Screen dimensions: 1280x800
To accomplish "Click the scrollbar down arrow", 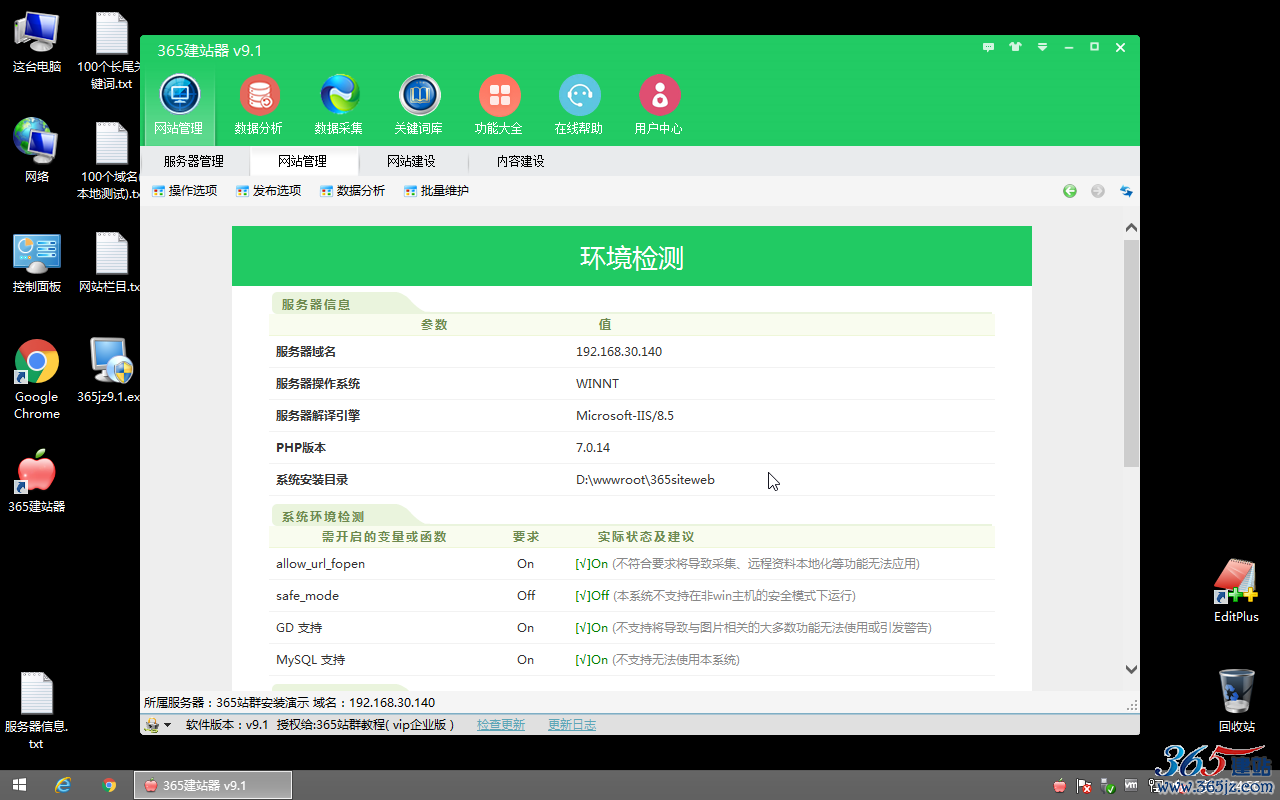I will pos(1131,669).
